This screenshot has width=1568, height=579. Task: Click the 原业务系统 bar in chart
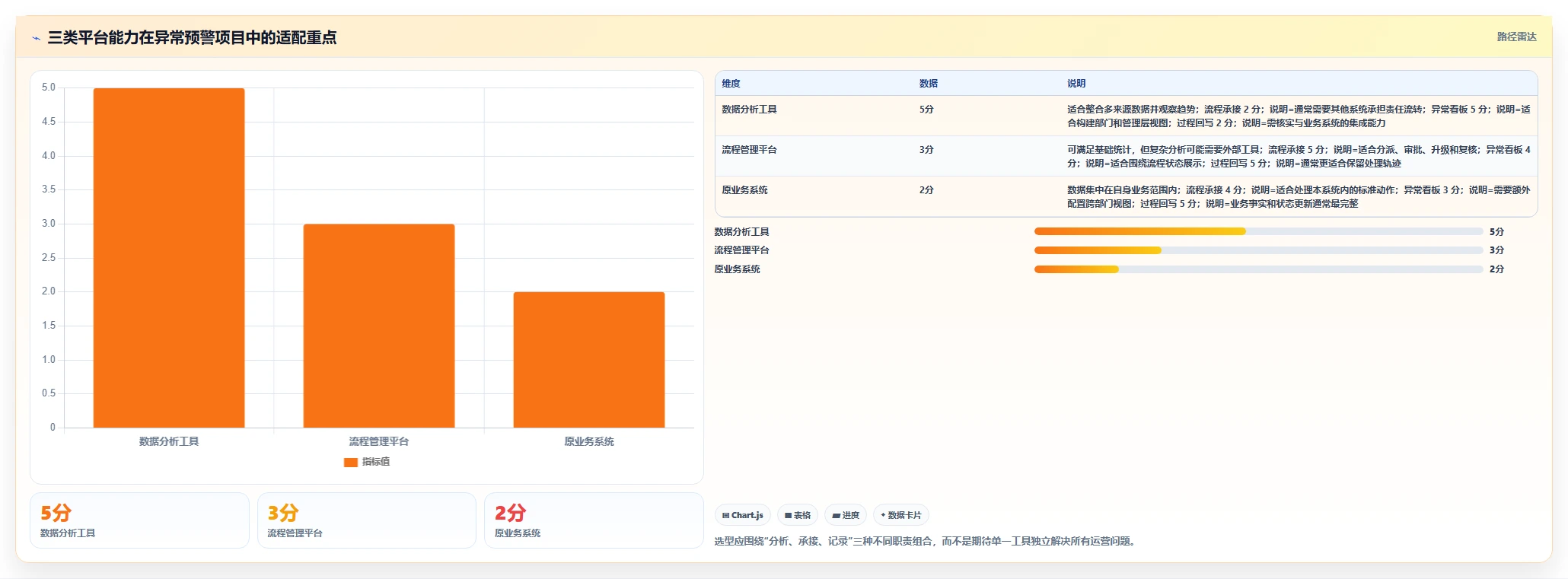tap(589, 360)
